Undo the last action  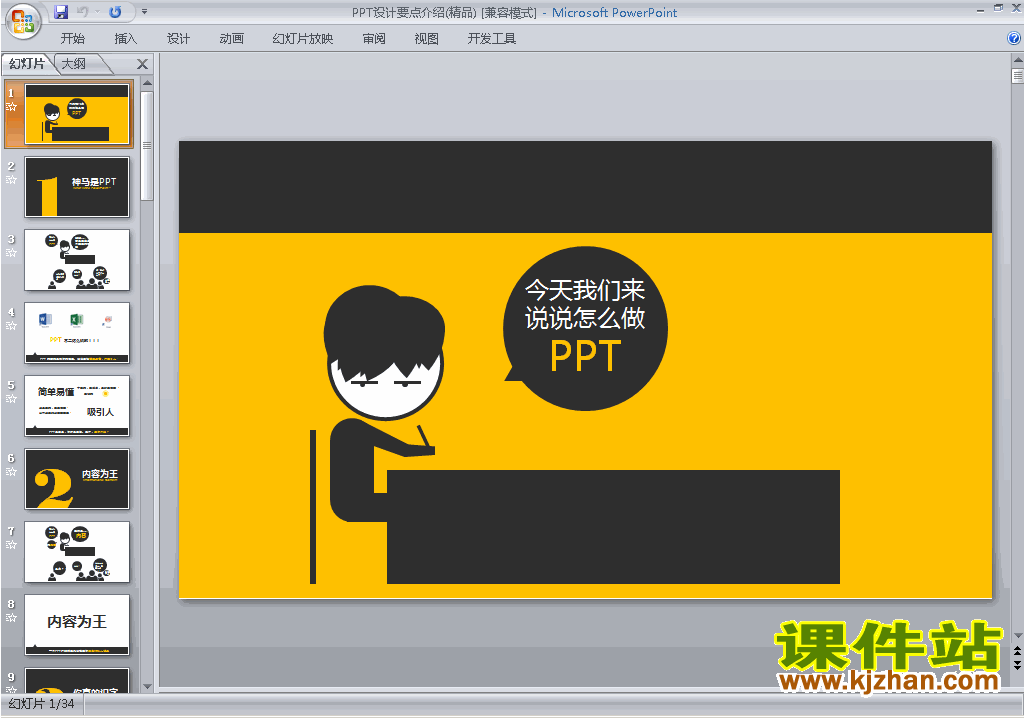pyautogui.click(x=82, y=12)
